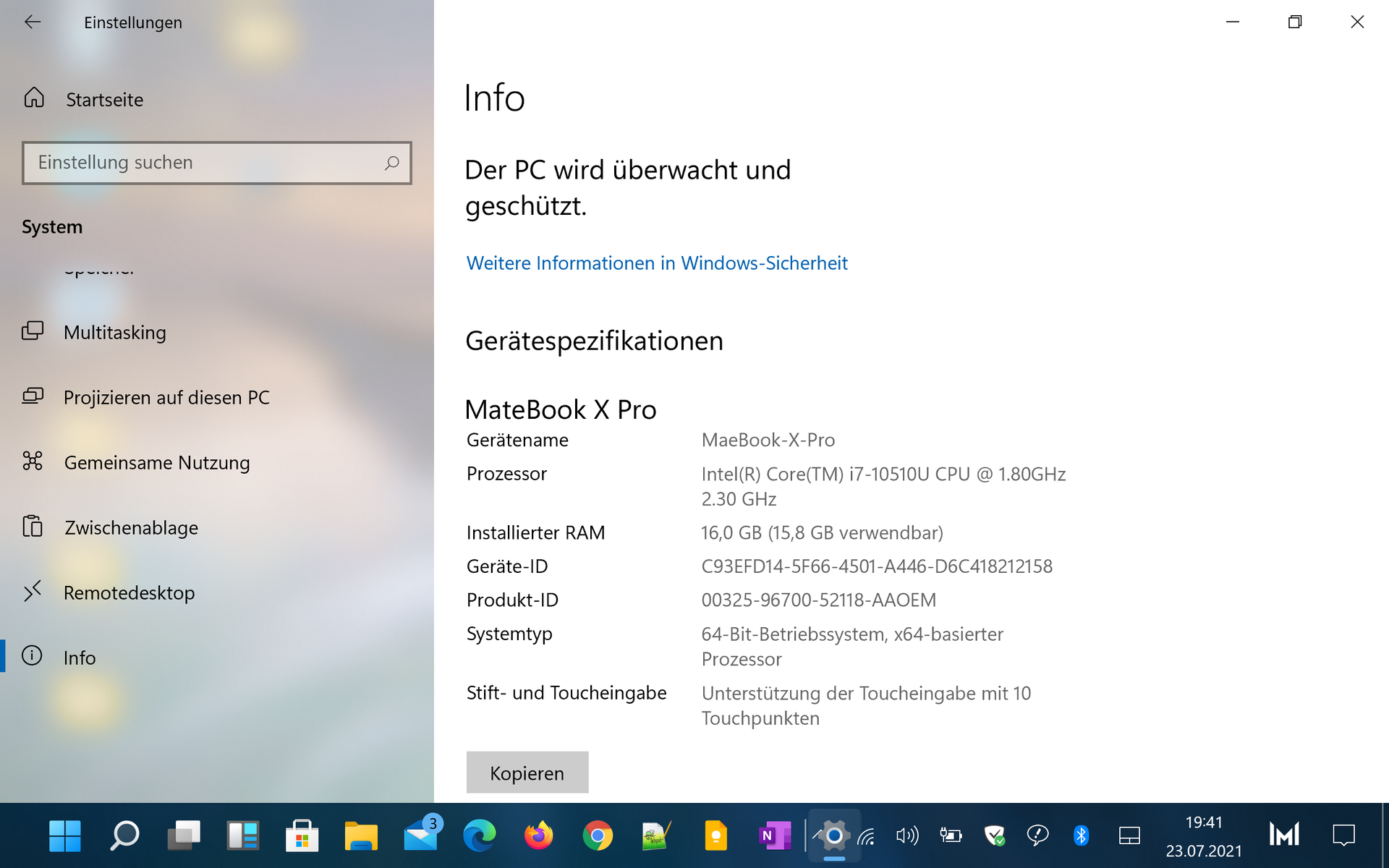Viewport: 1389px width, 868px height.
Task: Open taskbar search magnifier
Action: coord(124,836)
